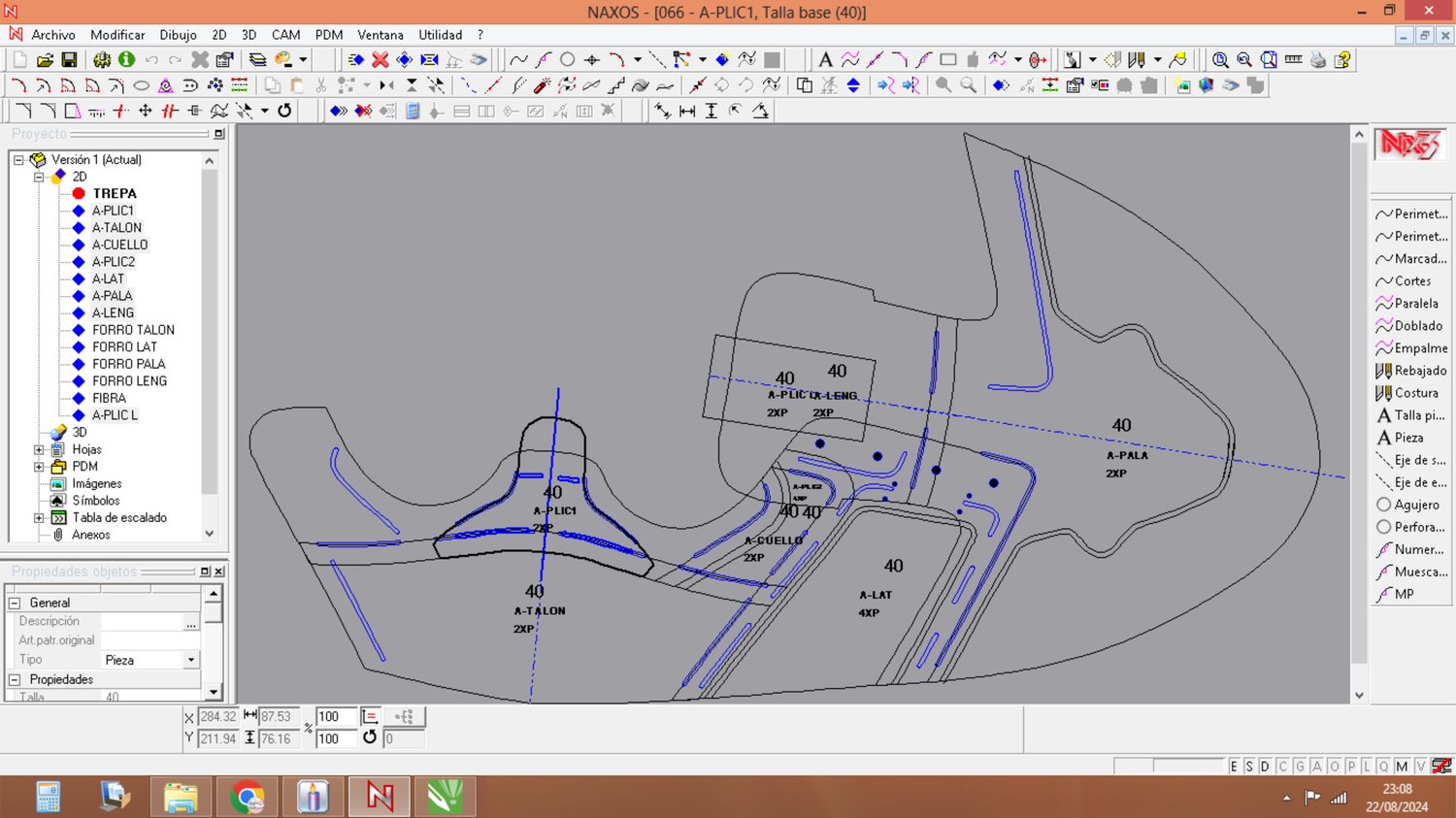Screen dimensions: 1456x818
Task: Select FORRO TALON in project tree
Action: 133,330
